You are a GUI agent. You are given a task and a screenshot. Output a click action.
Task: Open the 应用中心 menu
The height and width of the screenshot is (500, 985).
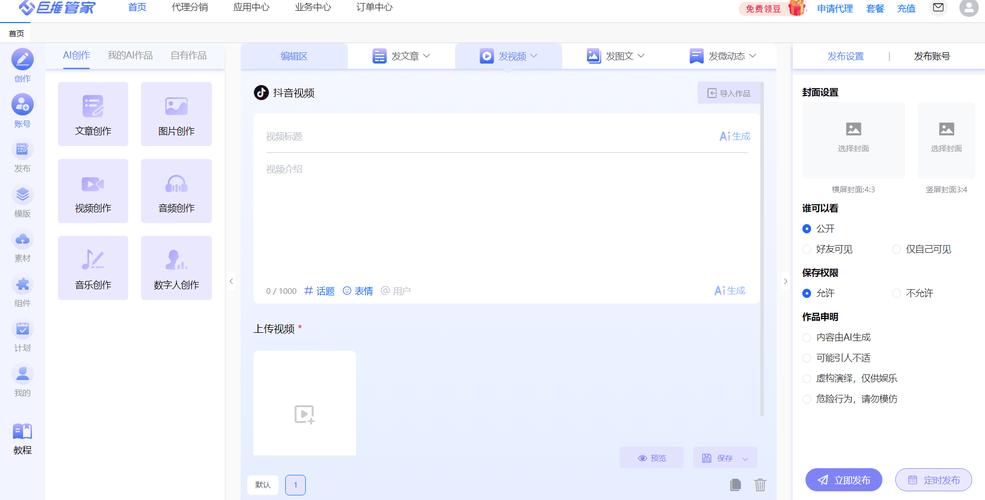point(251,8)
